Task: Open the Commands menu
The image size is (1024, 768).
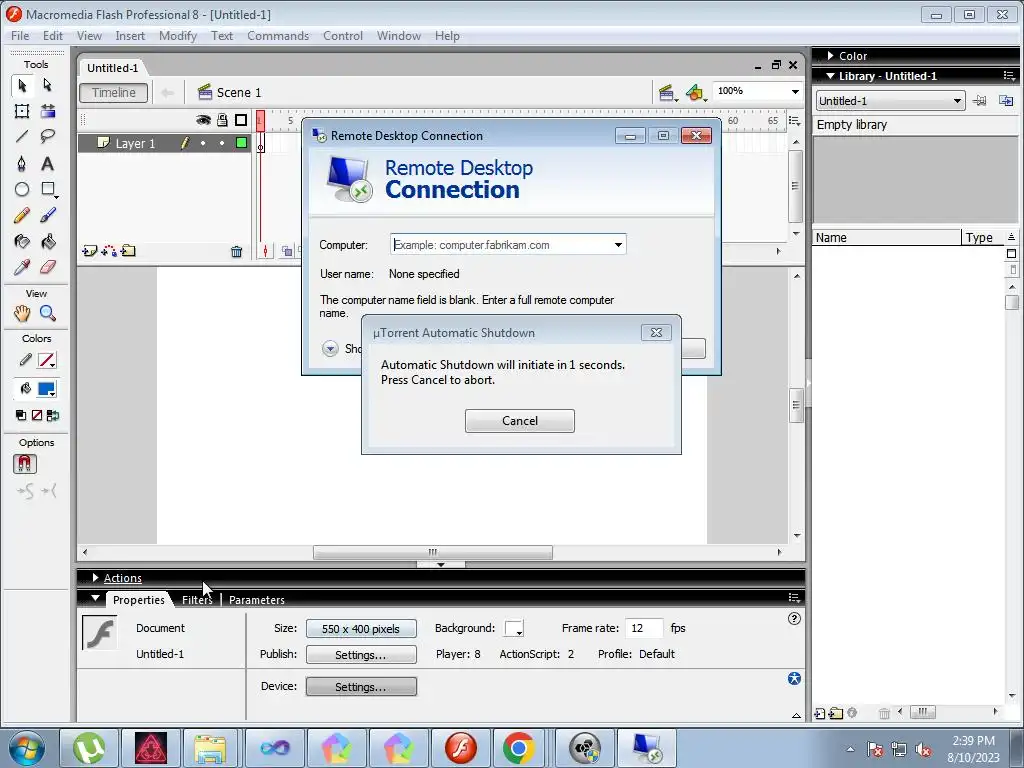Action: 278,36
